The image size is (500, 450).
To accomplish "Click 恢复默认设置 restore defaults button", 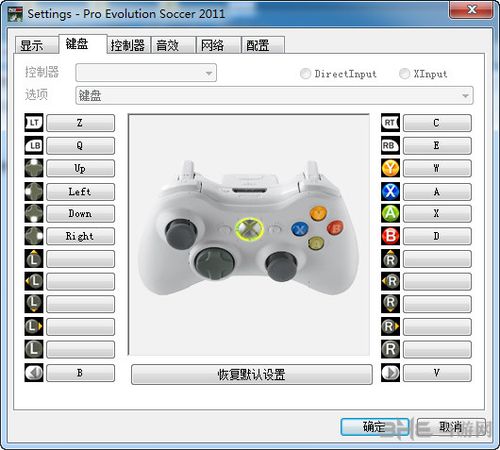I will [x=252, y=374].
